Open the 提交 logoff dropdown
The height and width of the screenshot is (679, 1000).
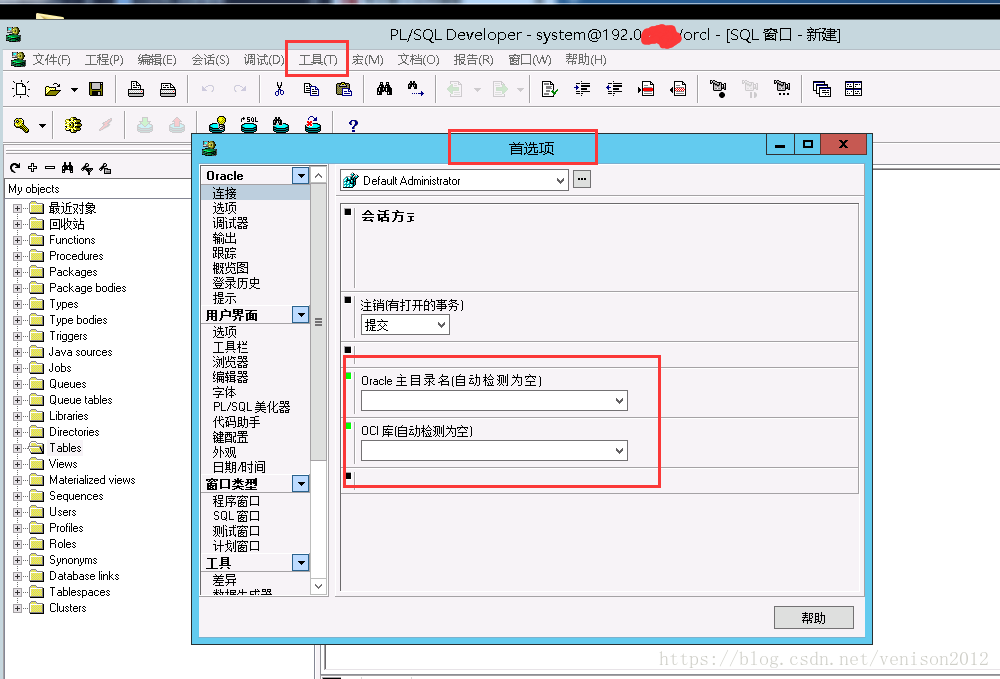point(441,325)
